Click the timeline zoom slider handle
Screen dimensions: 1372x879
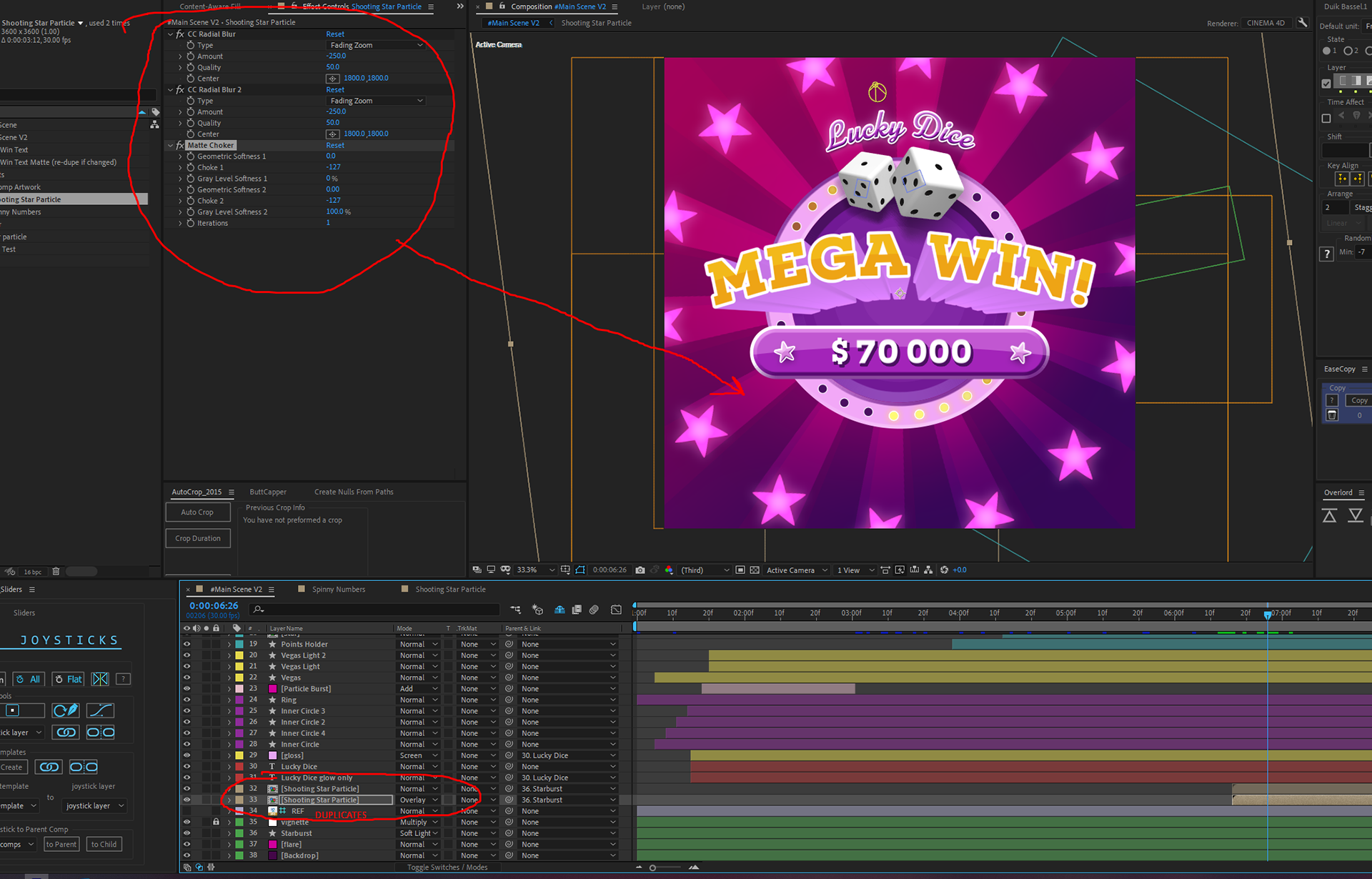pos(652,868)
